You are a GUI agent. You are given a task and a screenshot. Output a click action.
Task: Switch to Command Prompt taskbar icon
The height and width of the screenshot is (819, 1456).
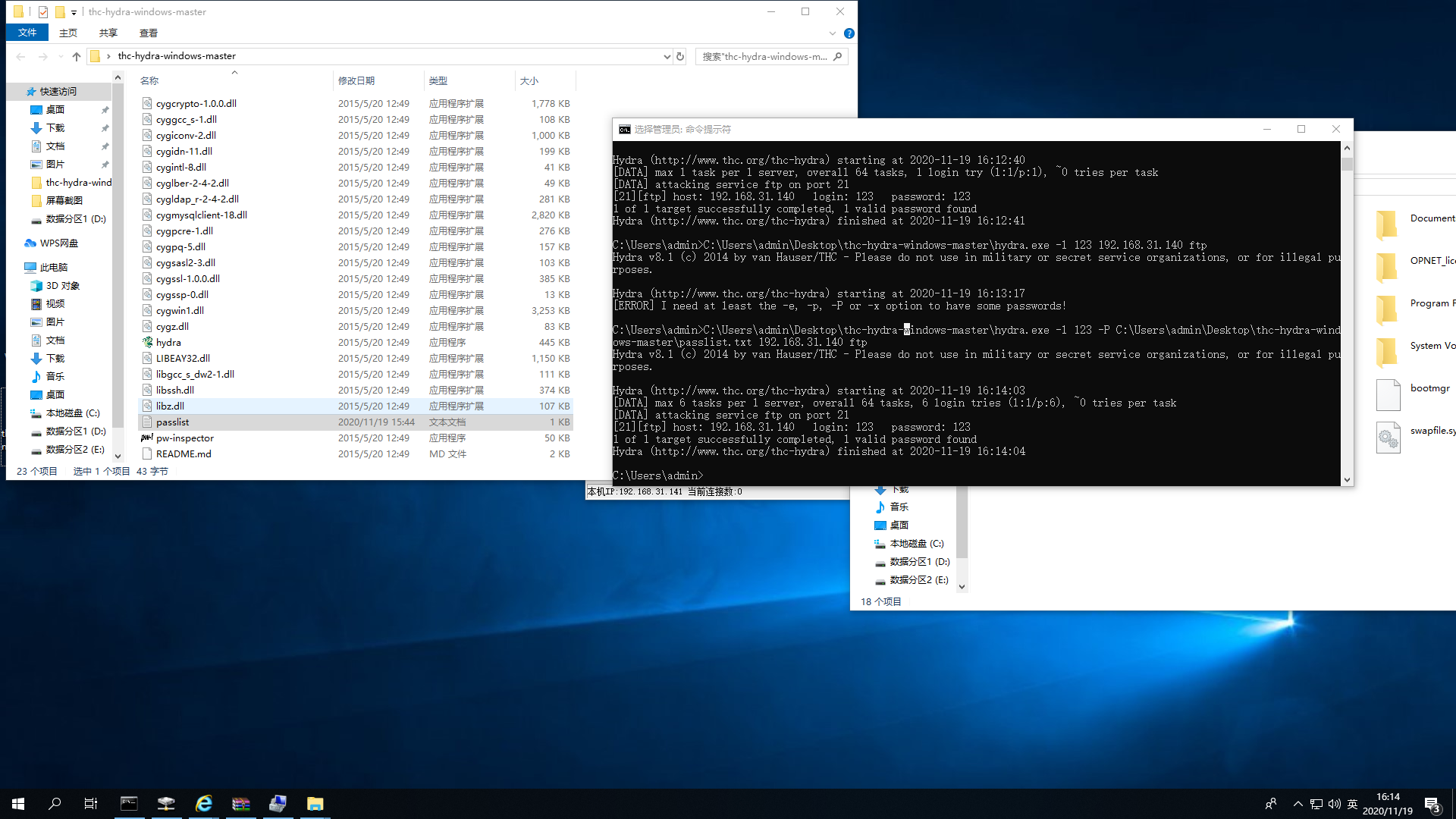point(129,804)
